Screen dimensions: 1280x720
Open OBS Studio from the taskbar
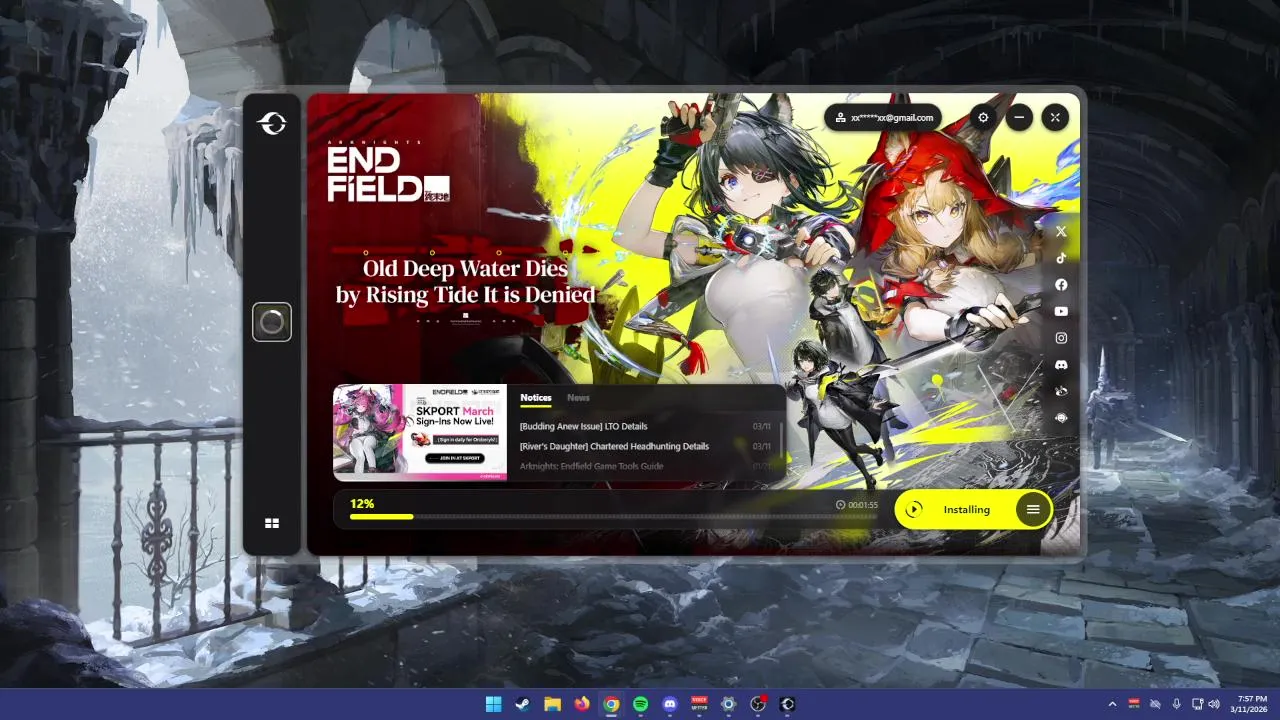click(758, 704)
